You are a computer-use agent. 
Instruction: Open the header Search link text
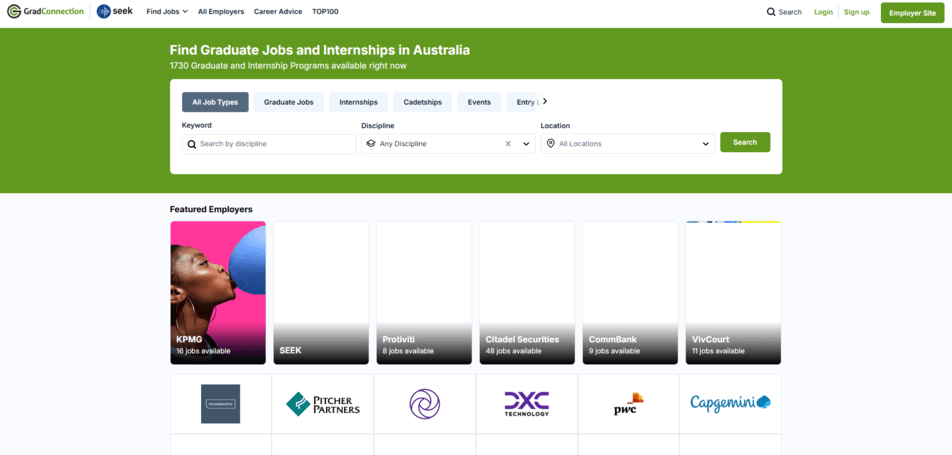click(x=790, y=12)
